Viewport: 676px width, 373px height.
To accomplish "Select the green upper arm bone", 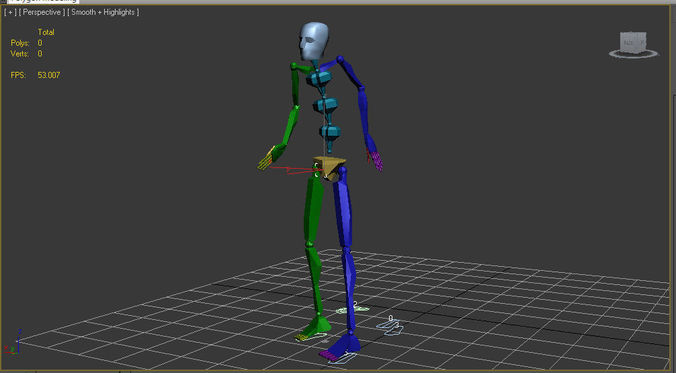I will pyautogui.click(x=295, y=86).
